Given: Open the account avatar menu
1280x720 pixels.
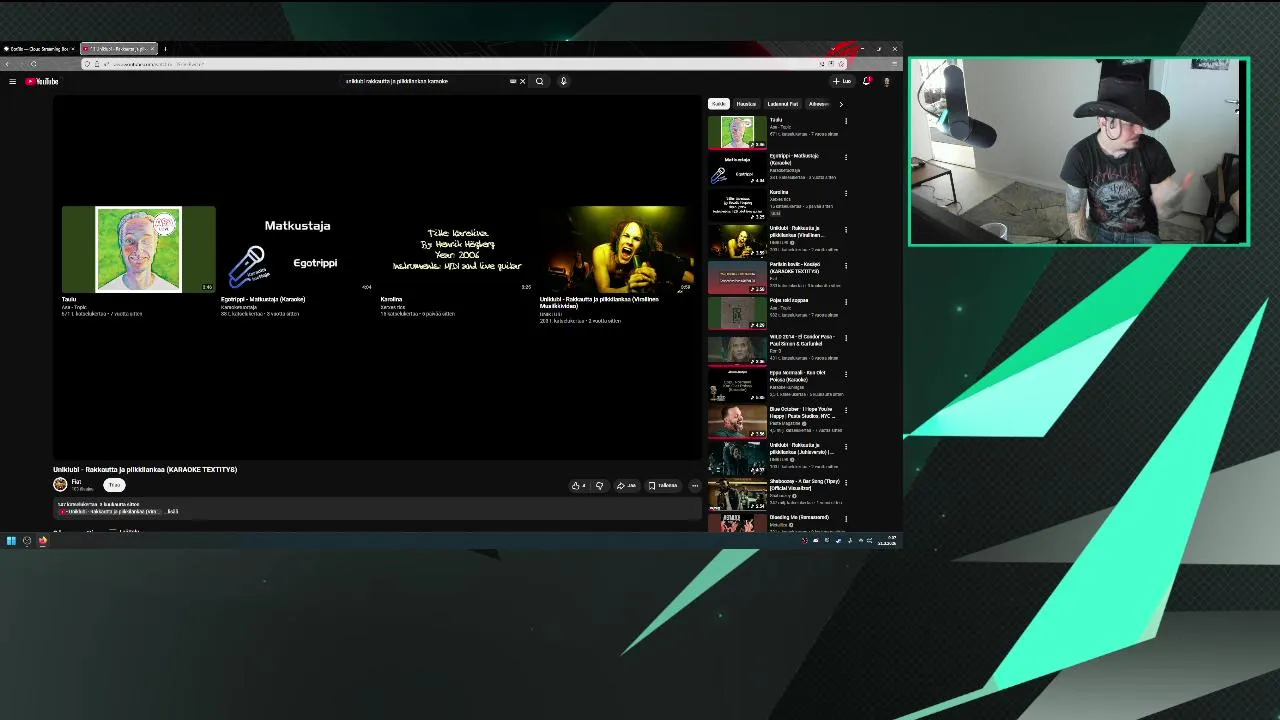Looking at the screenshot, I should pos(887,81).
